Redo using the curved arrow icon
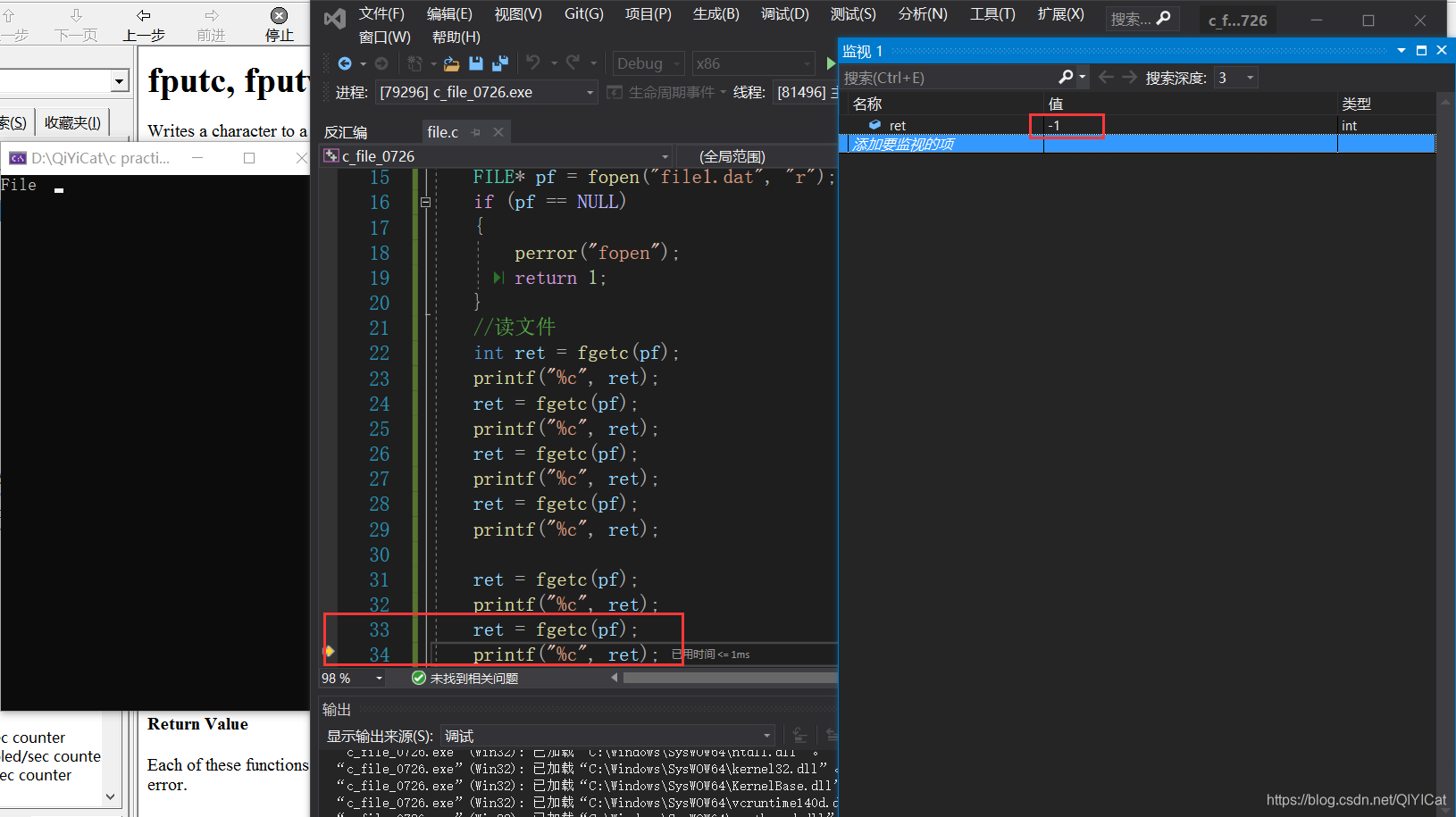 pos(573,63)
